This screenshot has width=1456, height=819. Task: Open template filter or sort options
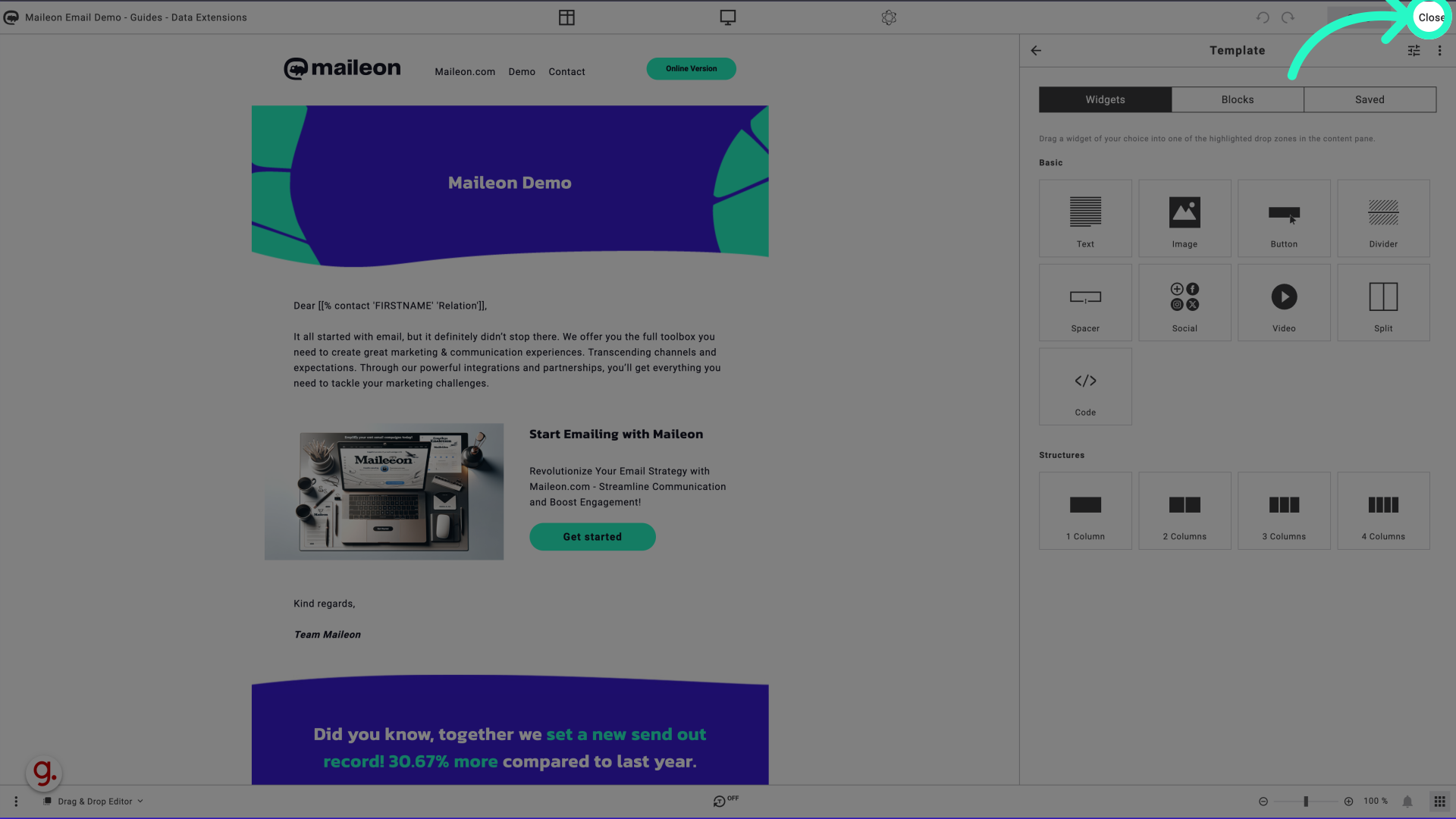[1413, 50]
